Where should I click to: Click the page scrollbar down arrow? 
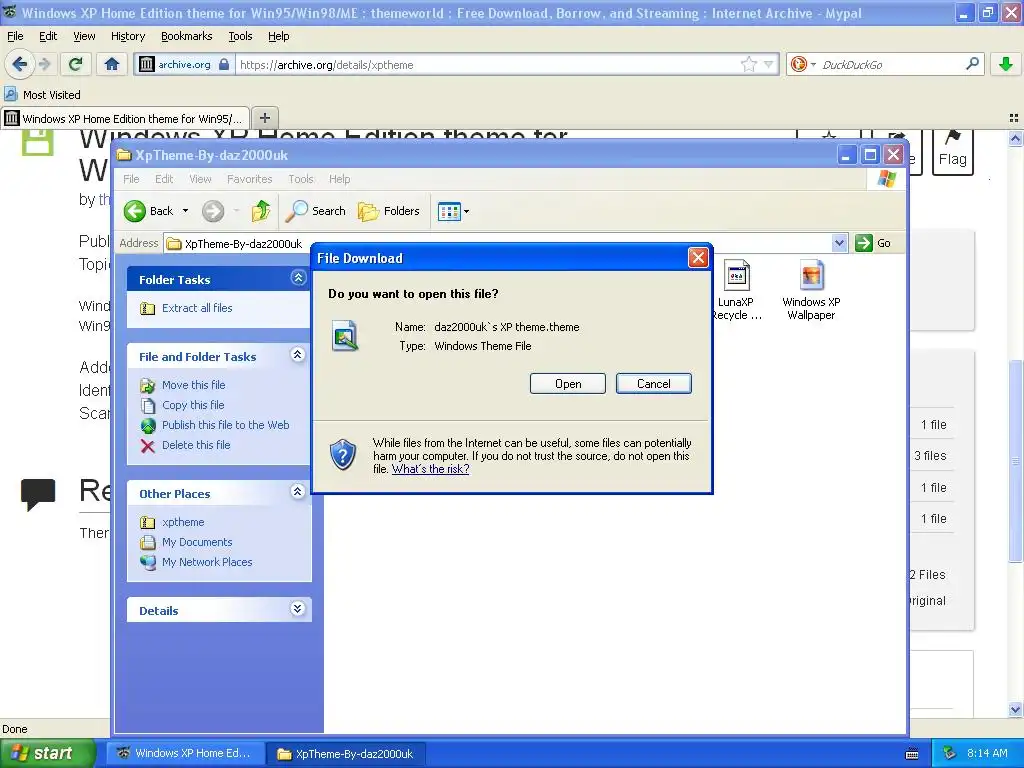1015,709
